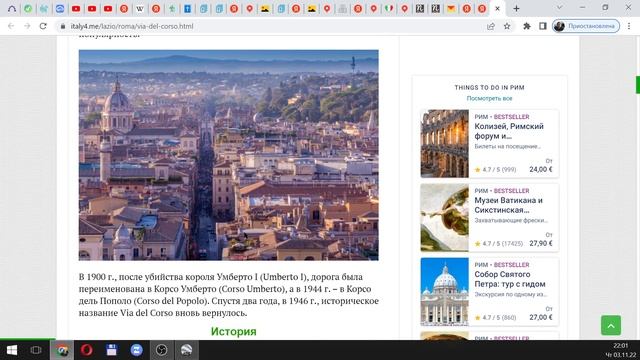Go forward to the next page
This screenshot has width=640, height=360.
click(x=27, y=26)
